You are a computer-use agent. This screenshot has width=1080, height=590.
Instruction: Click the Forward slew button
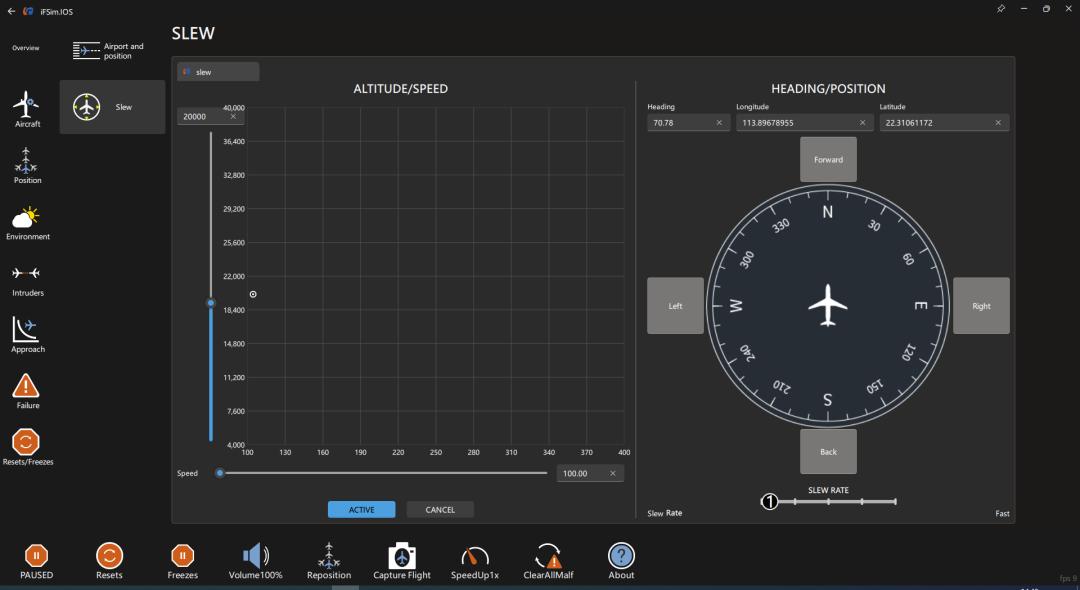tap(828, 160)
